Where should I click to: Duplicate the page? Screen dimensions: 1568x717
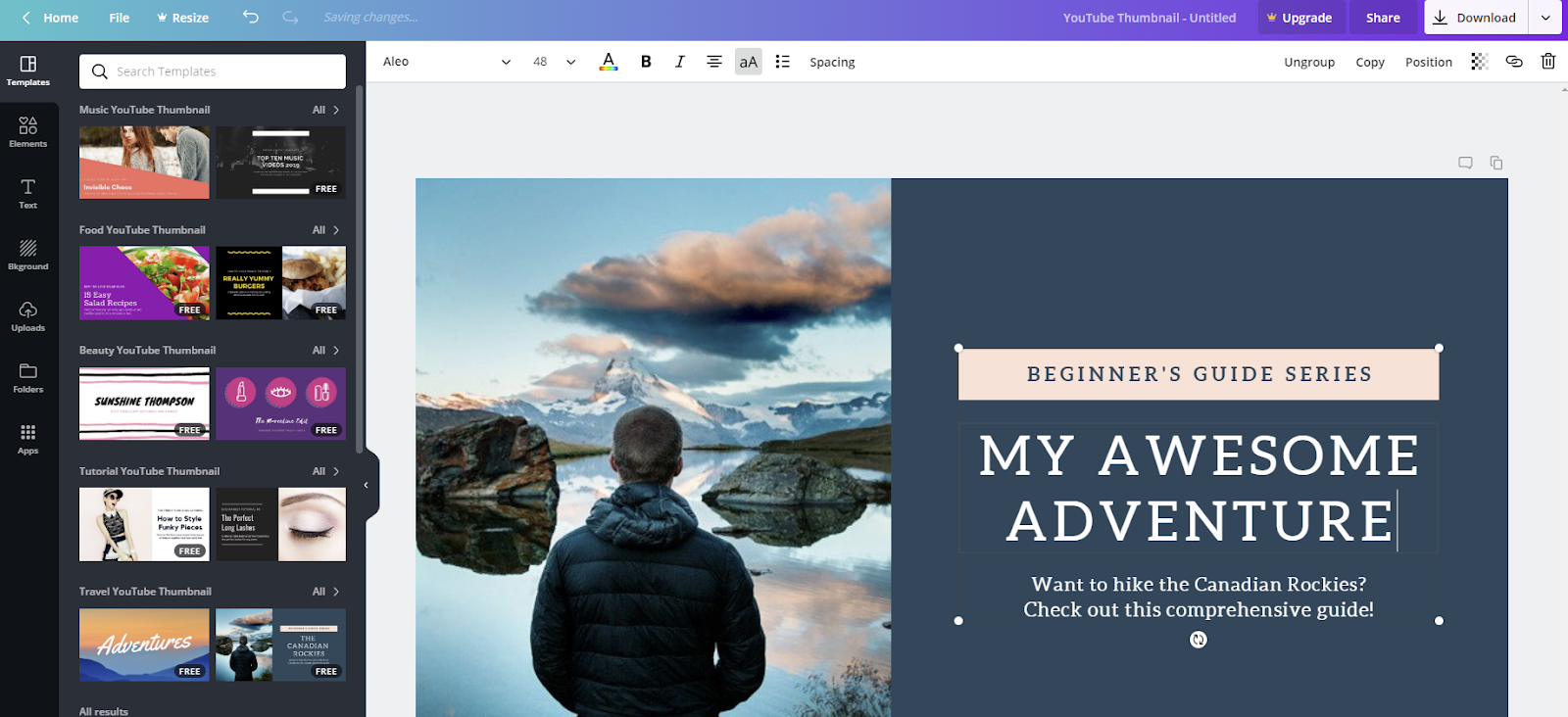(x=1496, y=163)
